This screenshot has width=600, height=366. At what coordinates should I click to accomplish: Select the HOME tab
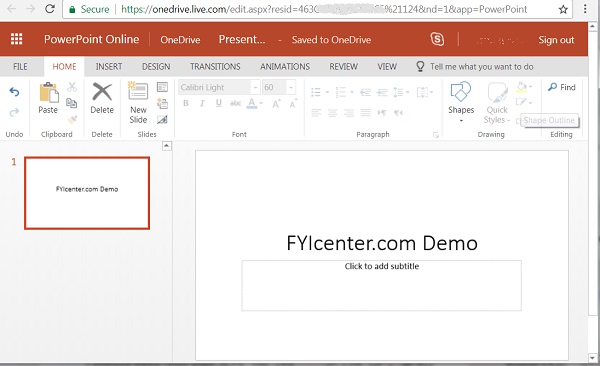click(x=64, y=67)
